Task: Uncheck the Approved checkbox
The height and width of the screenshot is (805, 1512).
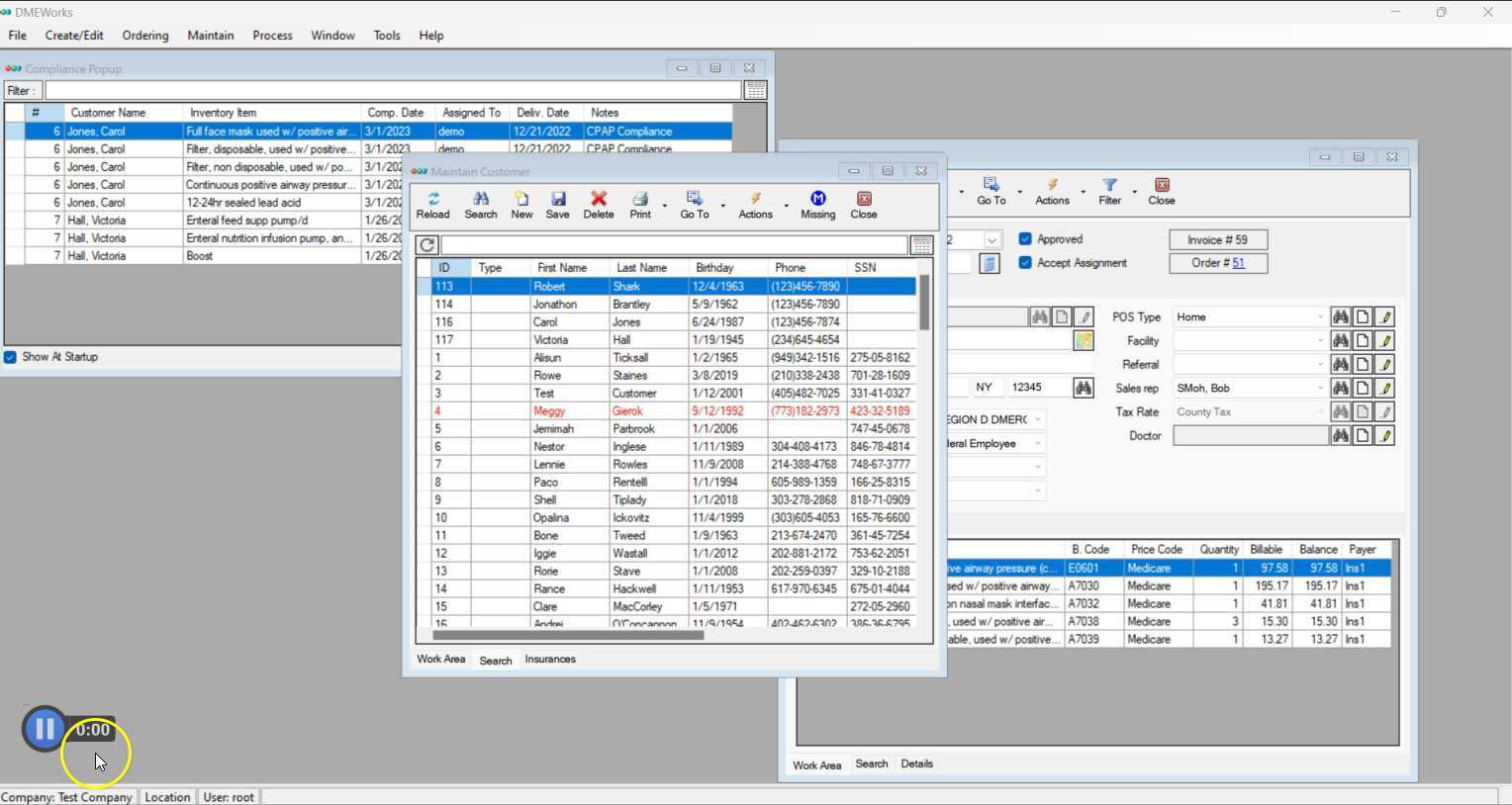Action: point(1025,239)
